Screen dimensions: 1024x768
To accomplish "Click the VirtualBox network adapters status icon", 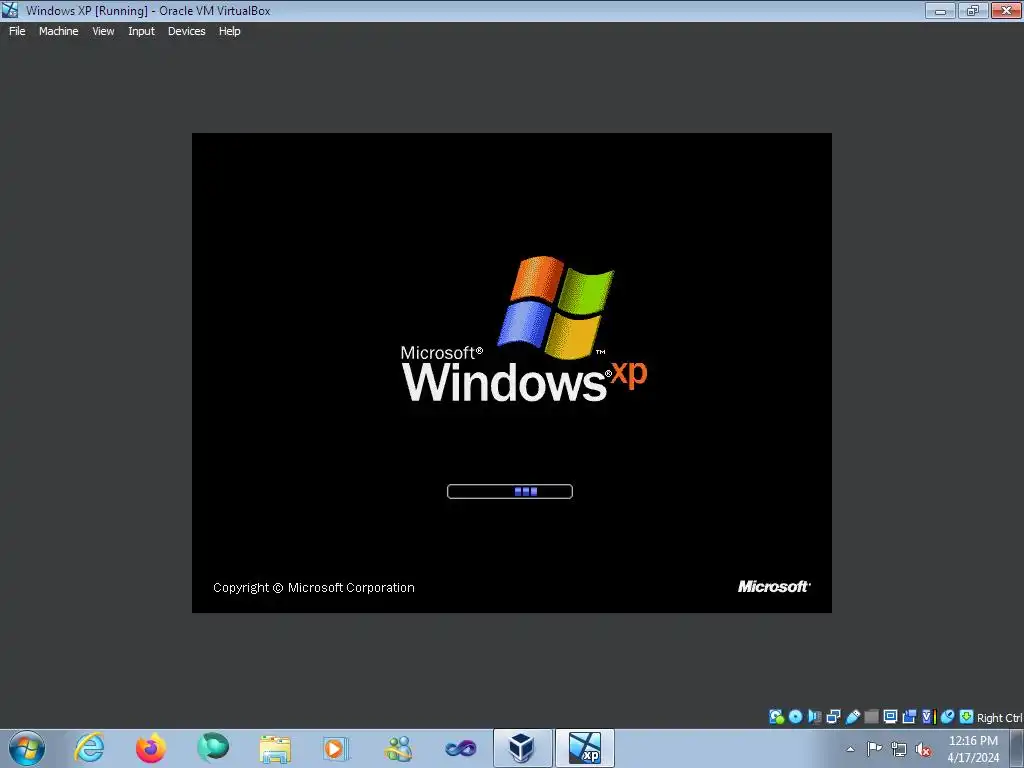I will (x=833, y=717).
